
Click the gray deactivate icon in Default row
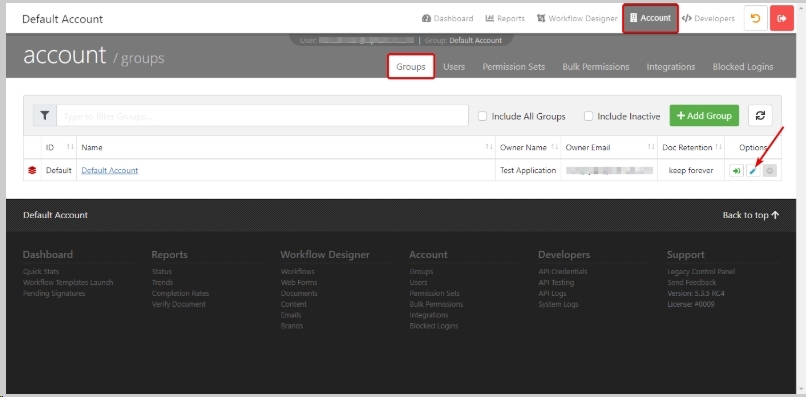(x=770, y=171)
